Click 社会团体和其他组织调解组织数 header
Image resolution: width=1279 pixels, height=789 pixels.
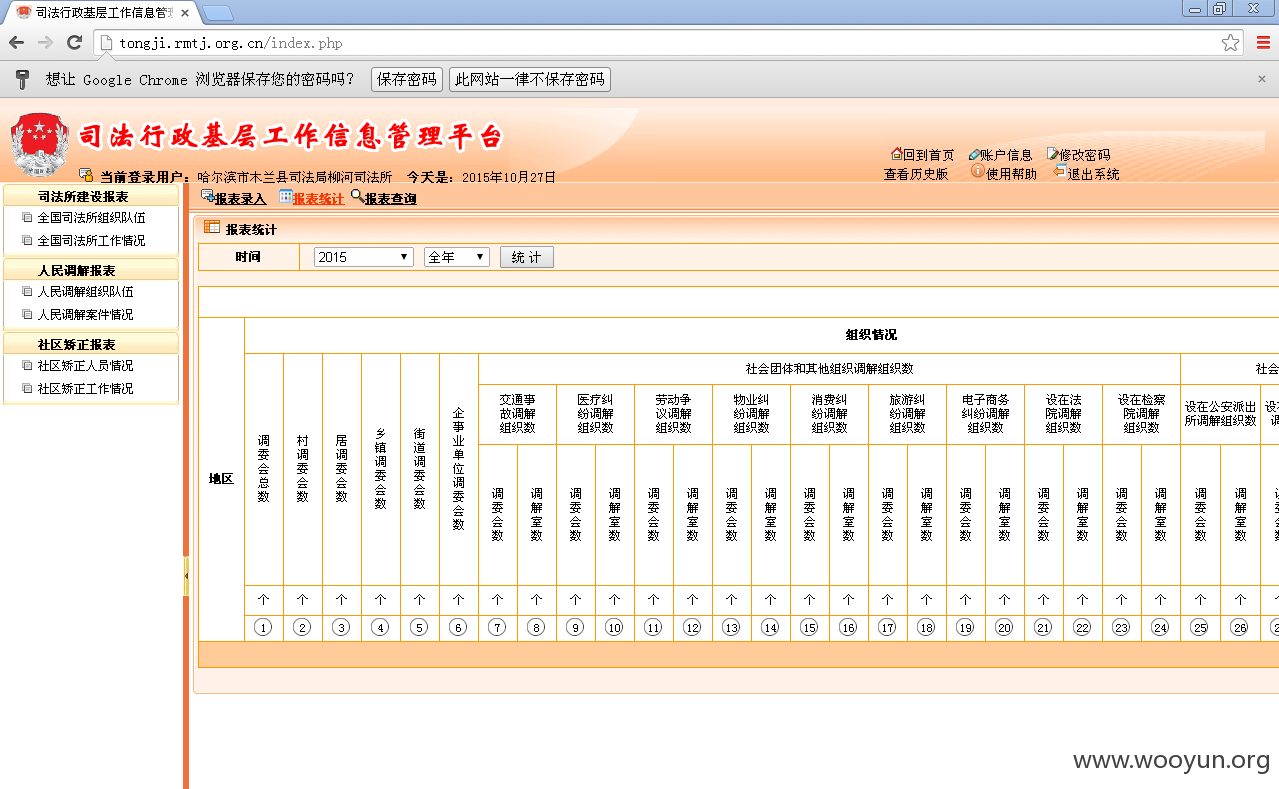(x=829, y=369)
